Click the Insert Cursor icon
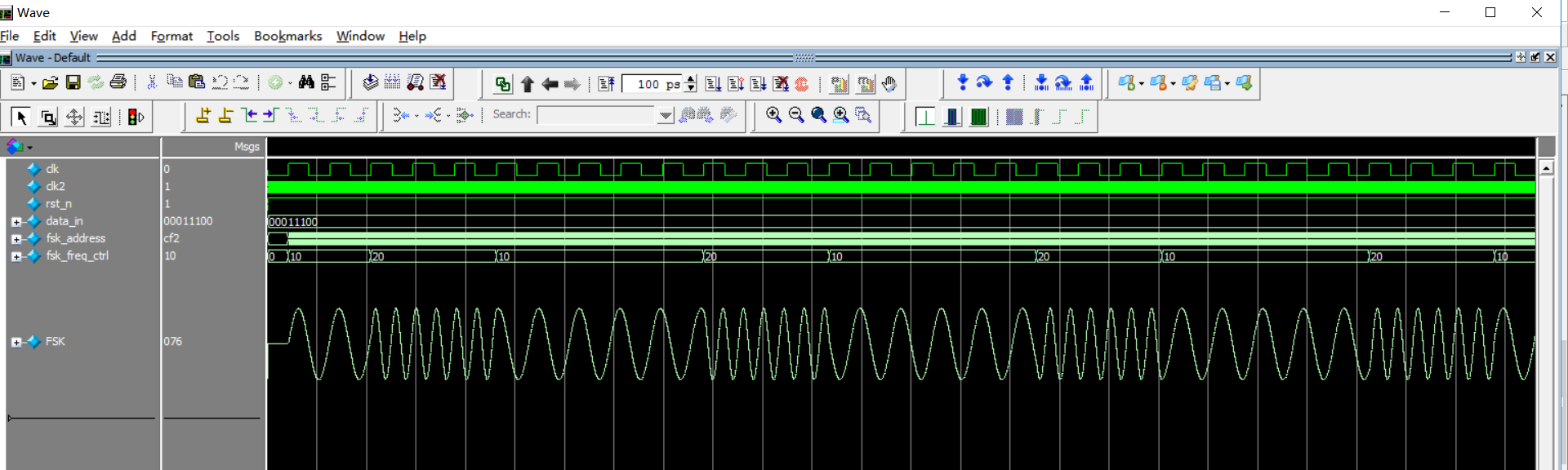Viewport: 1568px width, 470px height. [203, 116]
